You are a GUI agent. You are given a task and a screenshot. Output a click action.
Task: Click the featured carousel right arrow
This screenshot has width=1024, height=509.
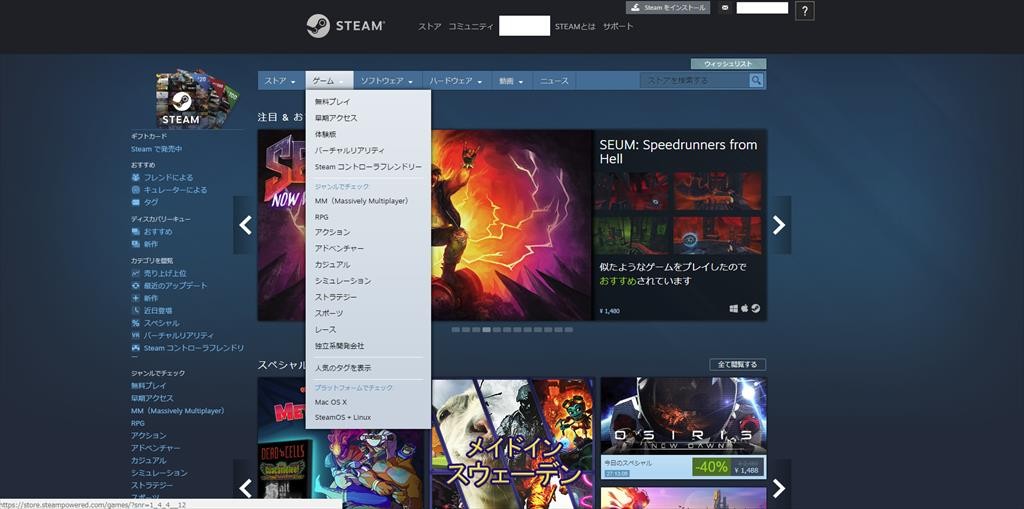click(x=779, y=225)
